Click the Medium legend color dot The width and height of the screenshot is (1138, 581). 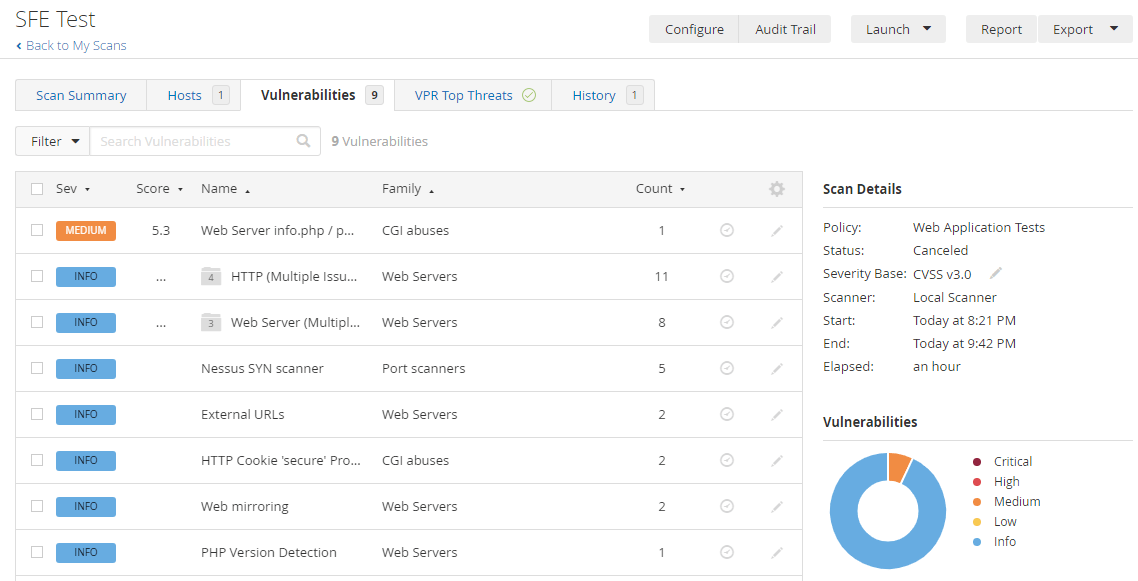pos(977,502)
